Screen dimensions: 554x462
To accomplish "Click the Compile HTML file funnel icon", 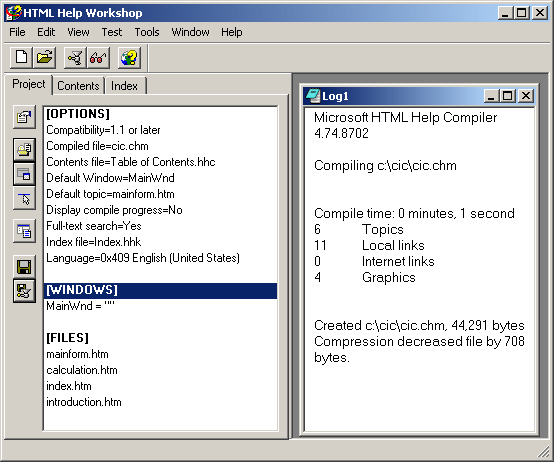I will (x=75, y=57).
